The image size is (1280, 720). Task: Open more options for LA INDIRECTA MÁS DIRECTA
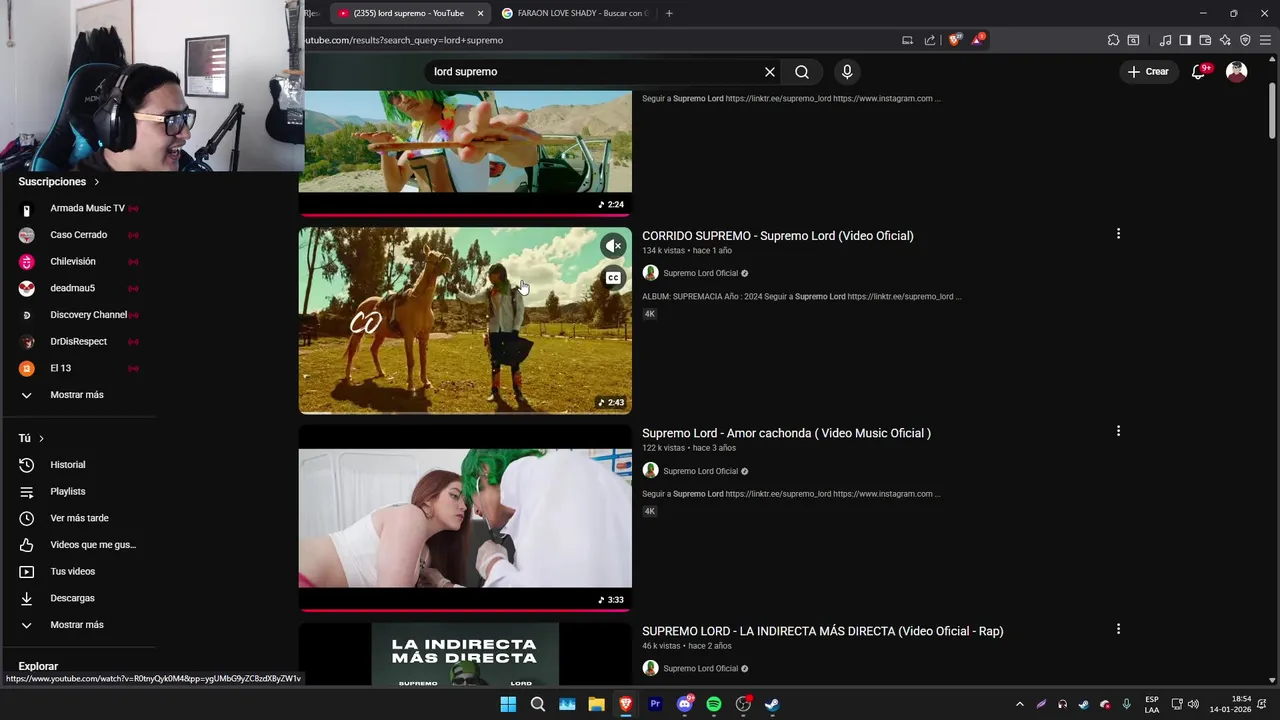(1118, 629)
